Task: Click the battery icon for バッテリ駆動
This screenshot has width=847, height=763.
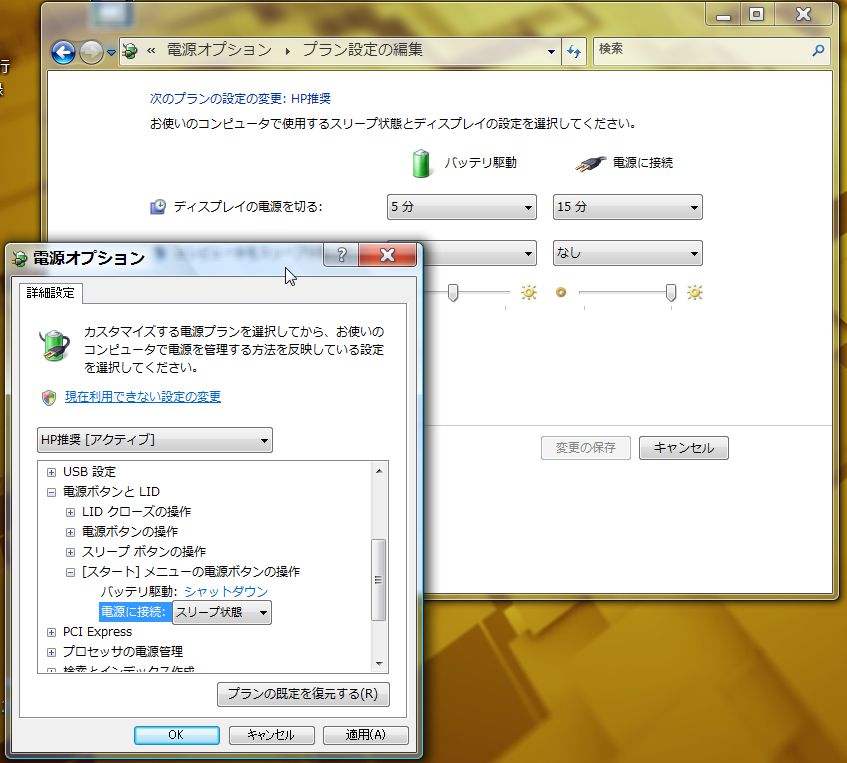Action: click(x=421, y=163)
